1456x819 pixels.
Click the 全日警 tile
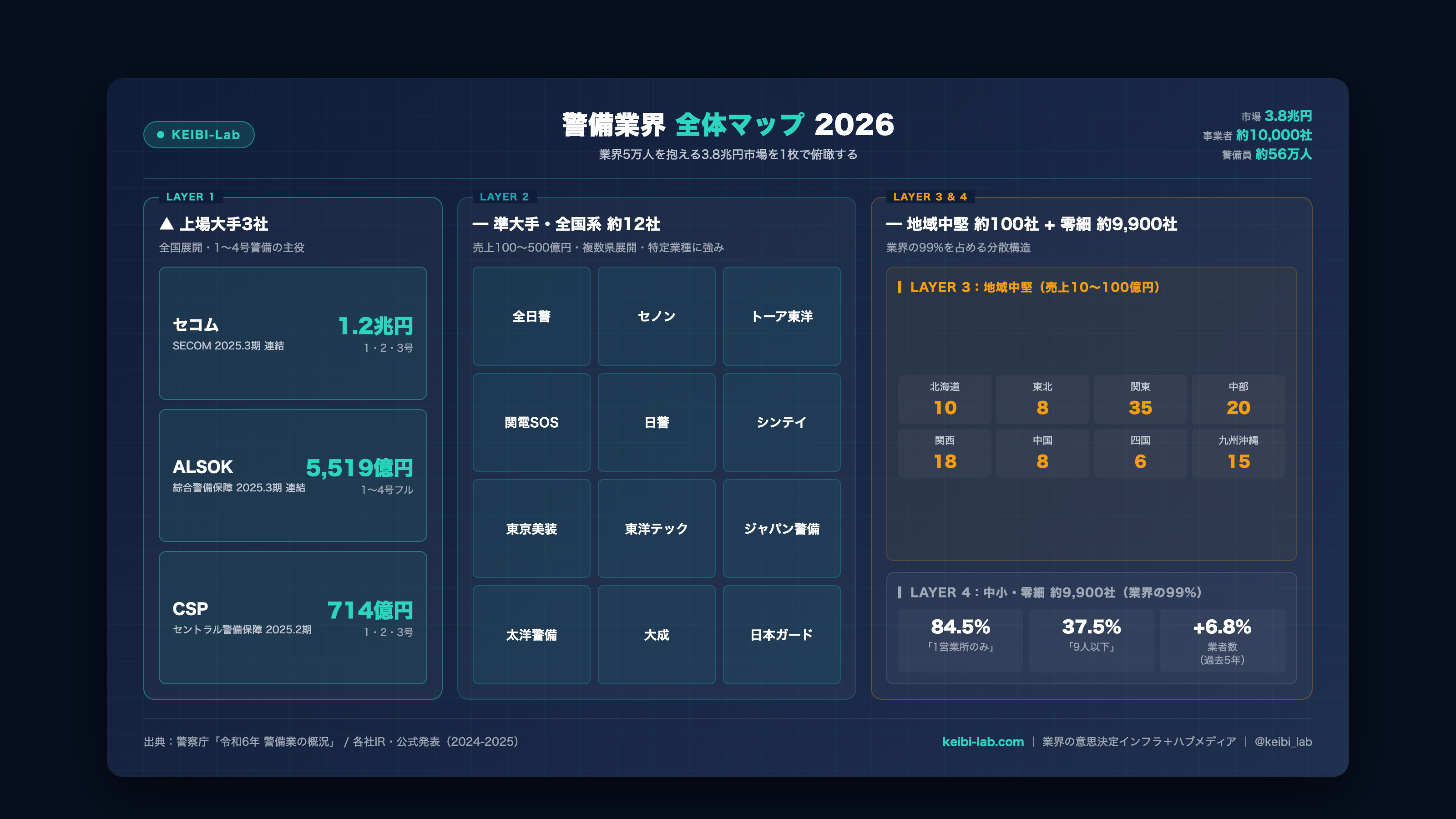tap(531, 316)
